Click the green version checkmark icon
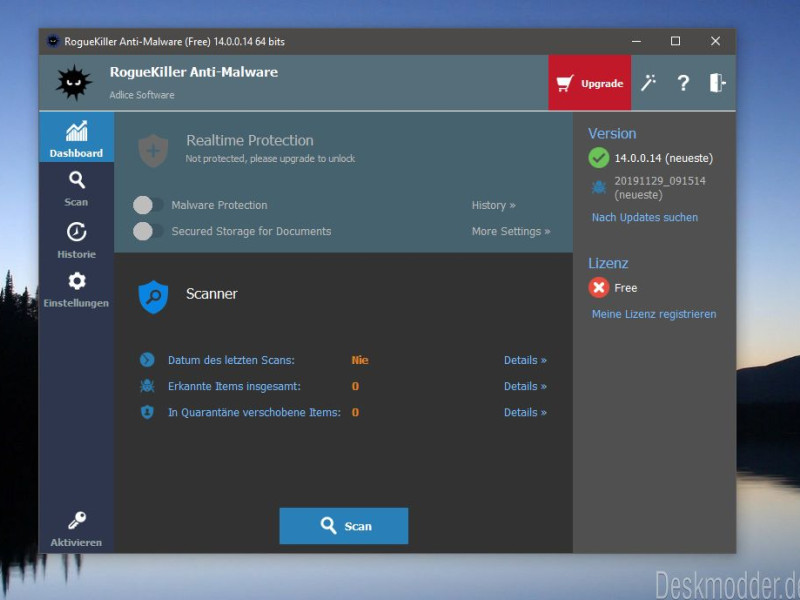 pyautogui.click(x=598, y=158)
